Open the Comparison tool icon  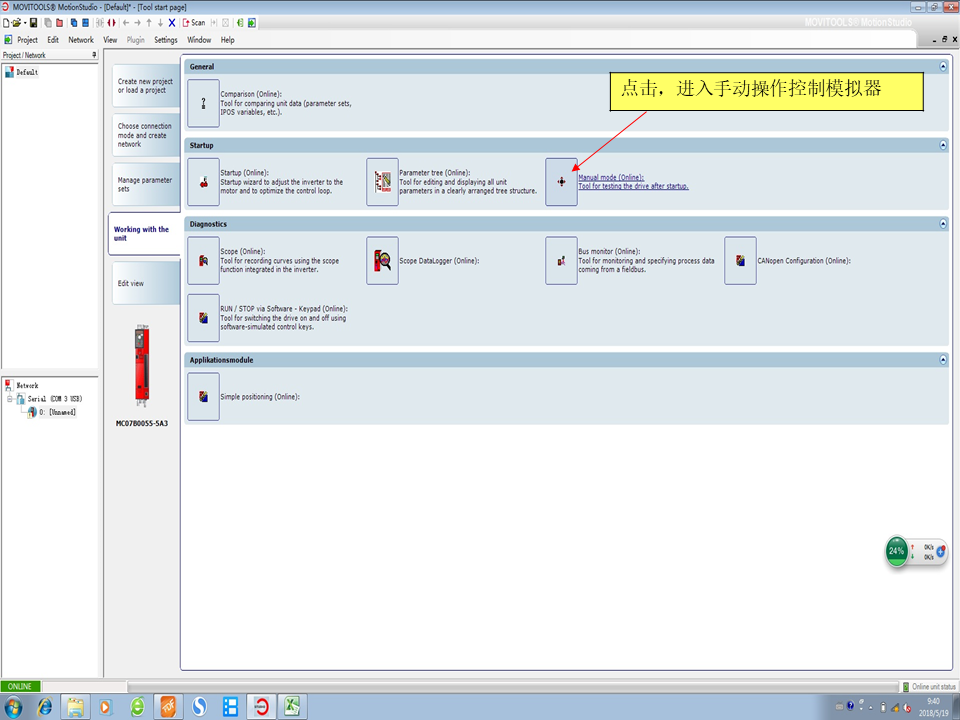coord(203,103)
